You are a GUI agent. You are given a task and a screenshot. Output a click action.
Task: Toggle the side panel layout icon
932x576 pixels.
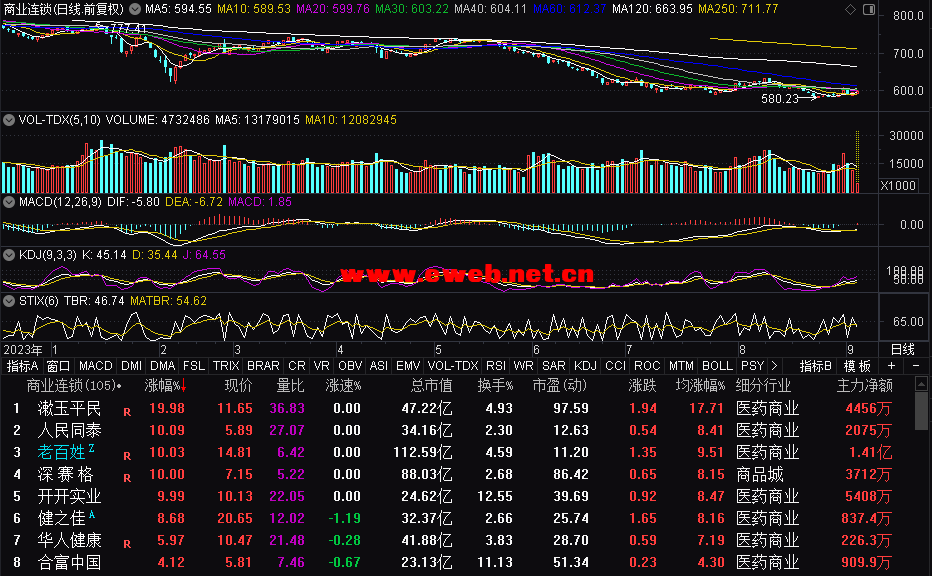click(x=868, y=9)
